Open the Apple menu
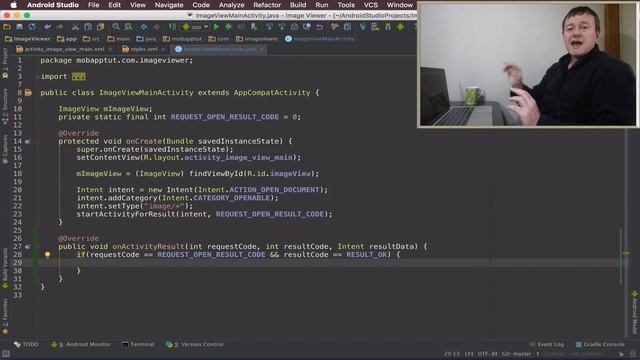 pyautogui.click(x=13, y=5)
